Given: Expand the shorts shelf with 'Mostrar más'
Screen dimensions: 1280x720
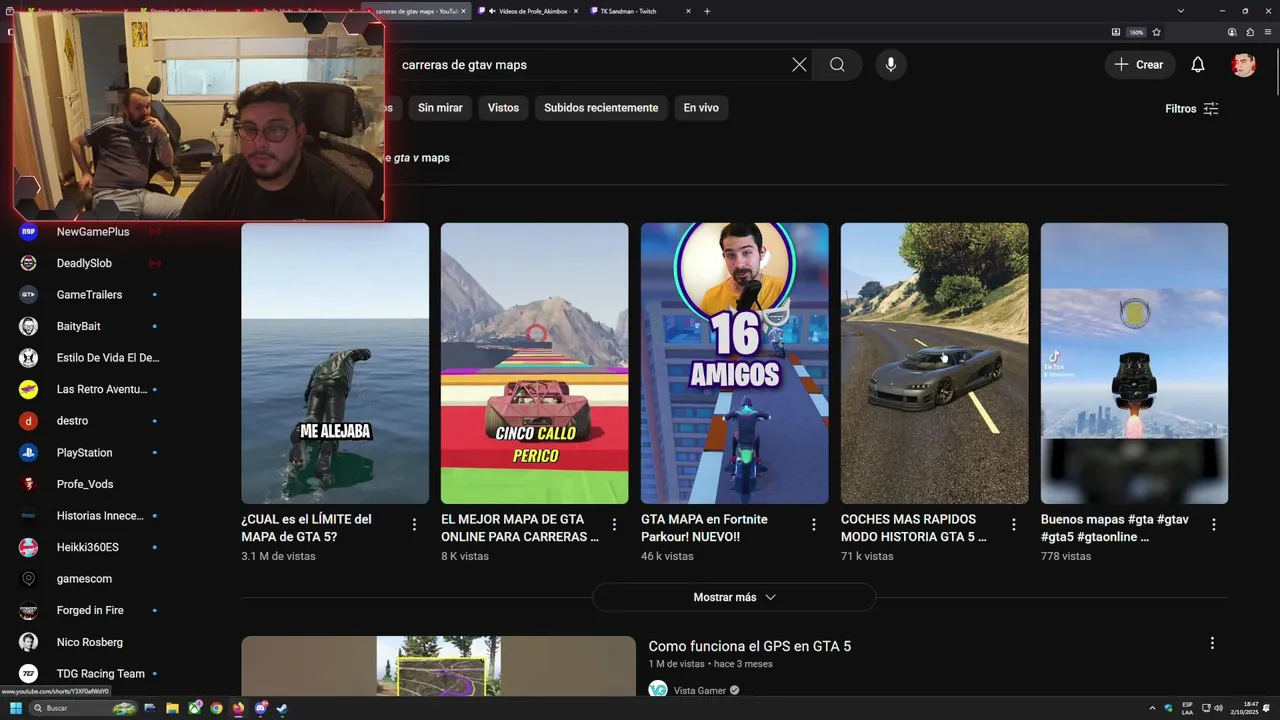Looking at the screenshot, I should point(734,597).
